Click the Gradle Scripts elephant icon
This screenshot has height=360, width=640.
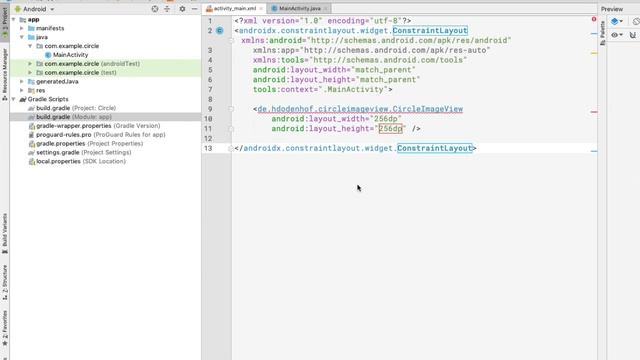coord(23,99)
